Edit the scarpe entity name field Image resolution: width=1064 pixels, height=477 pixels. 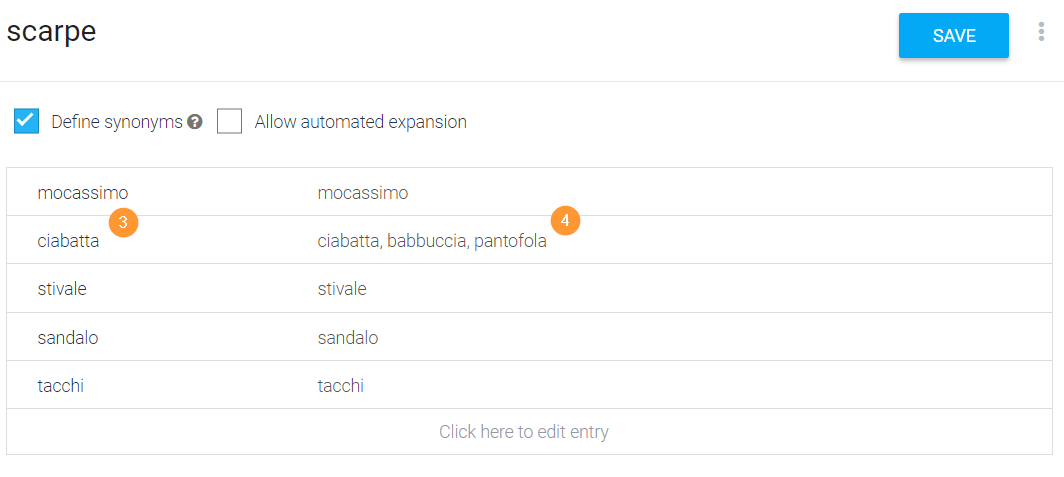click(x=52, y=33)
